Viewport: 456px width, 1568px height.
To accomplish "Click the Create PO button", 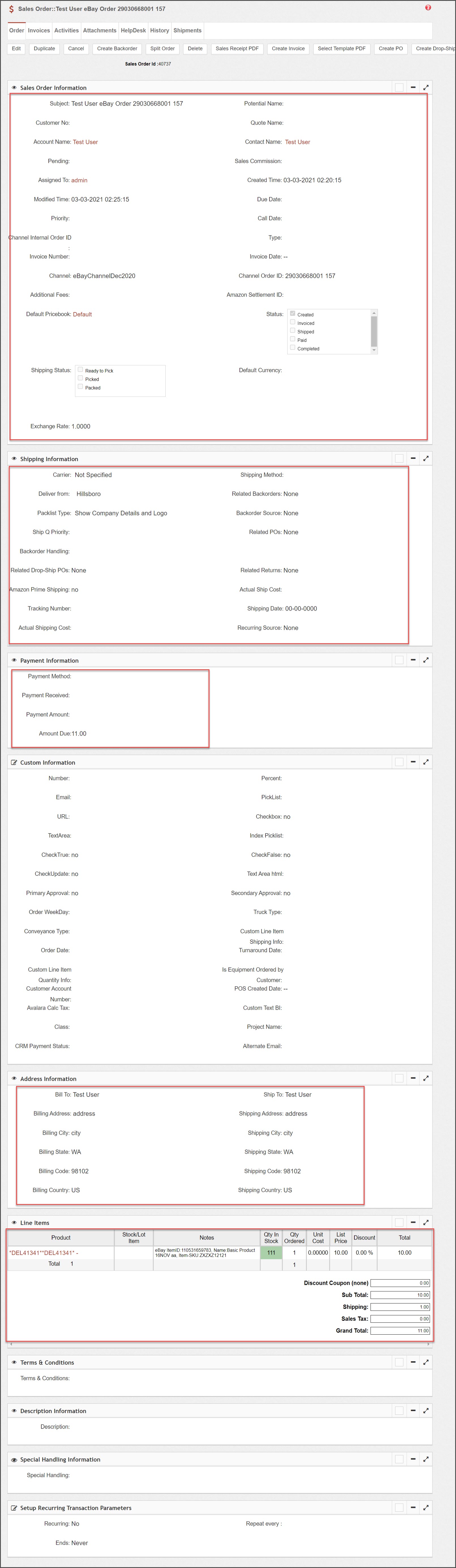I will (x=391, y=49).
